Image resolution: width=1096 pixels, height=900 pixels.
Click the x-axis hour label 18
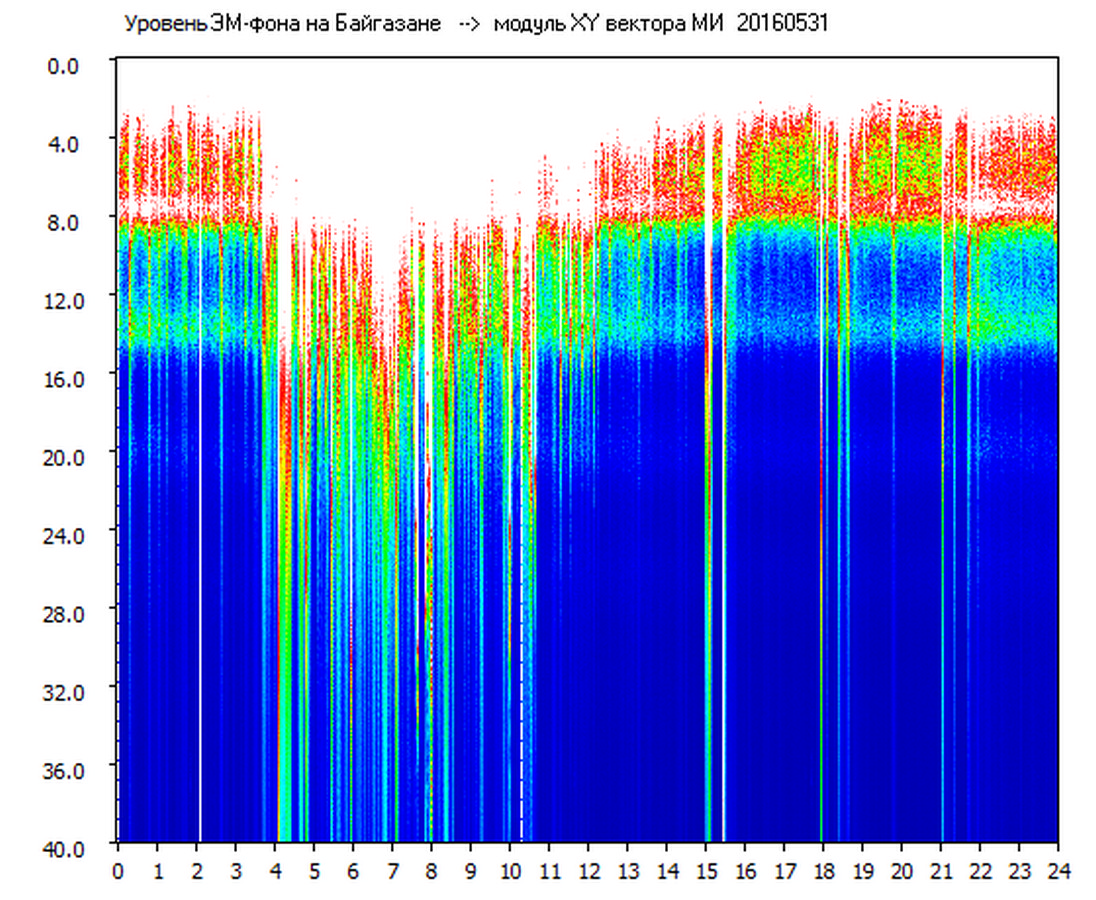[x=823, y=871]
